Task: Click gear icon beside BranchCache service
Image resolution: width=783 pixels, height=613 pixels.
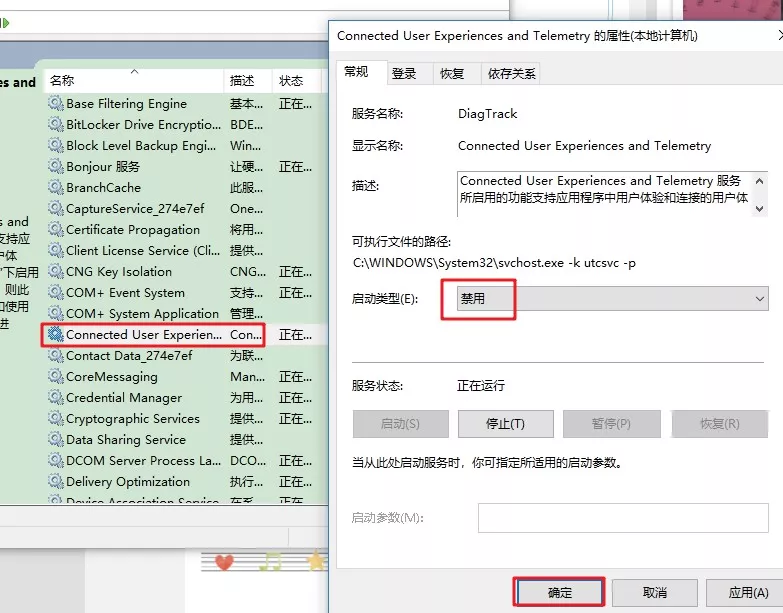Action: (56, 188)
